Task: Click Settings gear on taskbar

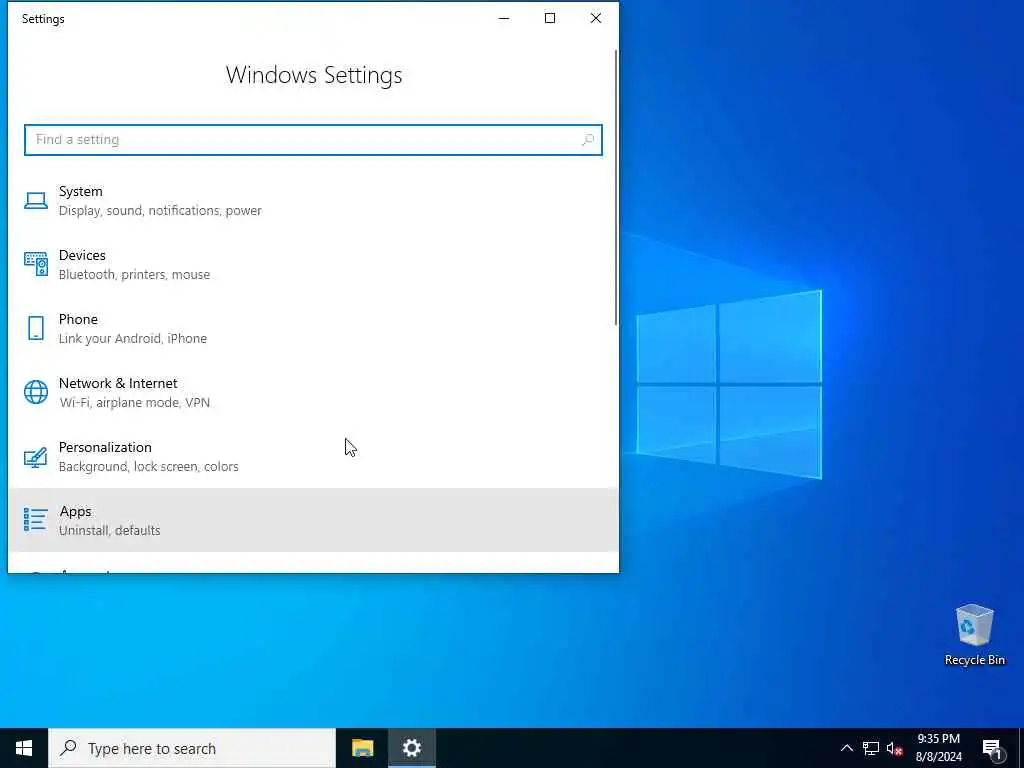Action: click(x=411, y=748)
